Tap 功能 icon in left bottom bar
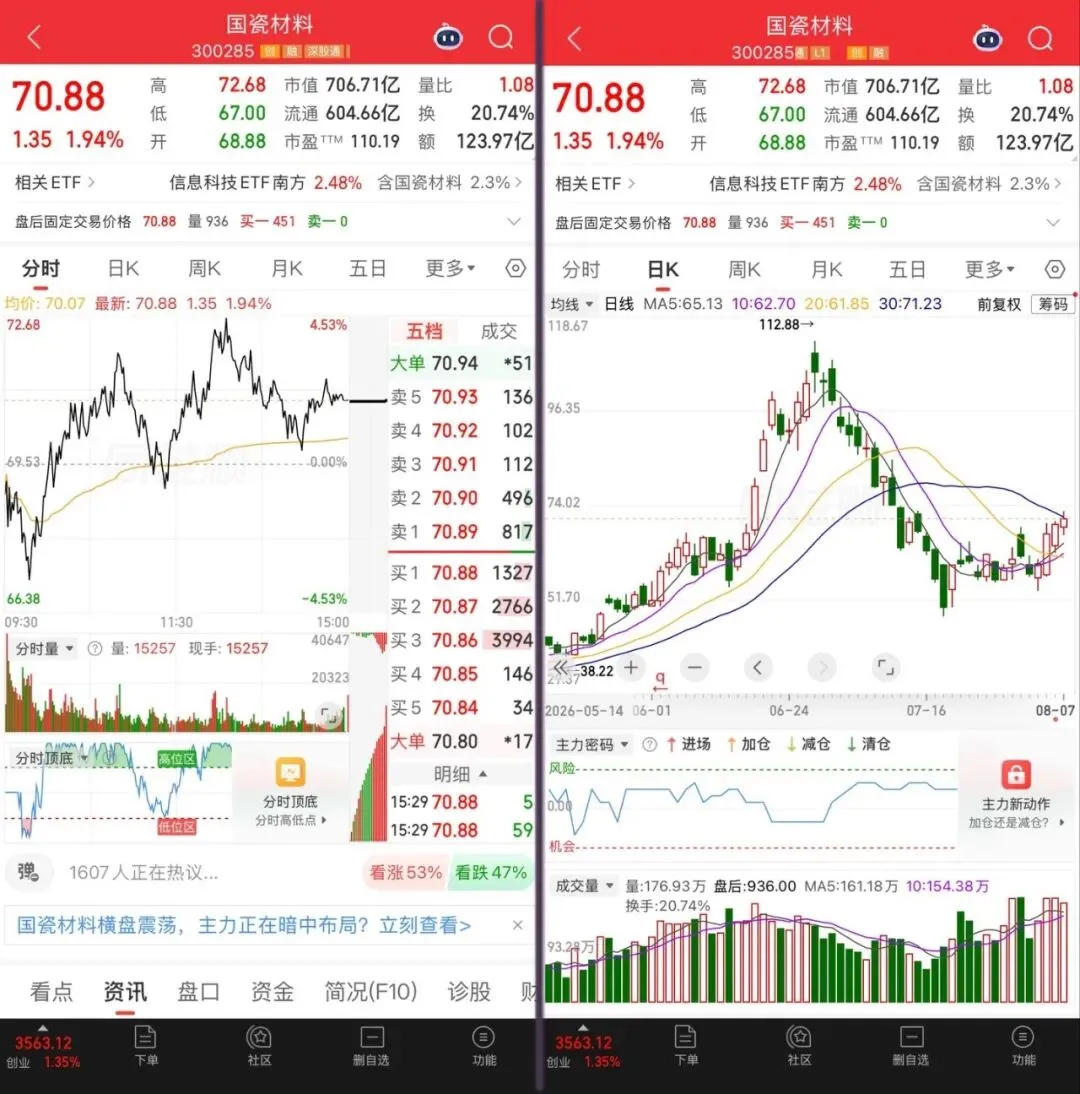This screenshot has height=1094, width=1080. point(483,1046)
